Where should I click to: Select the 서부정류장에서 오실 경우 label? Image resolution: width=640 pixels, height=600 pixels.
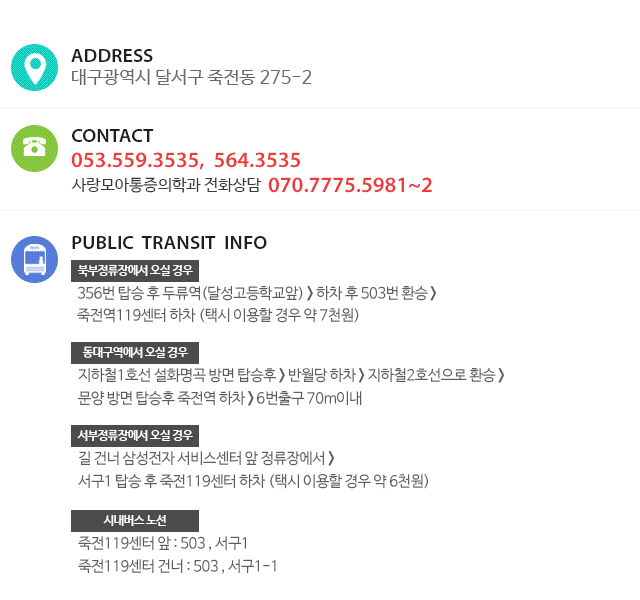pyautogui.click(x=135, y=436)
